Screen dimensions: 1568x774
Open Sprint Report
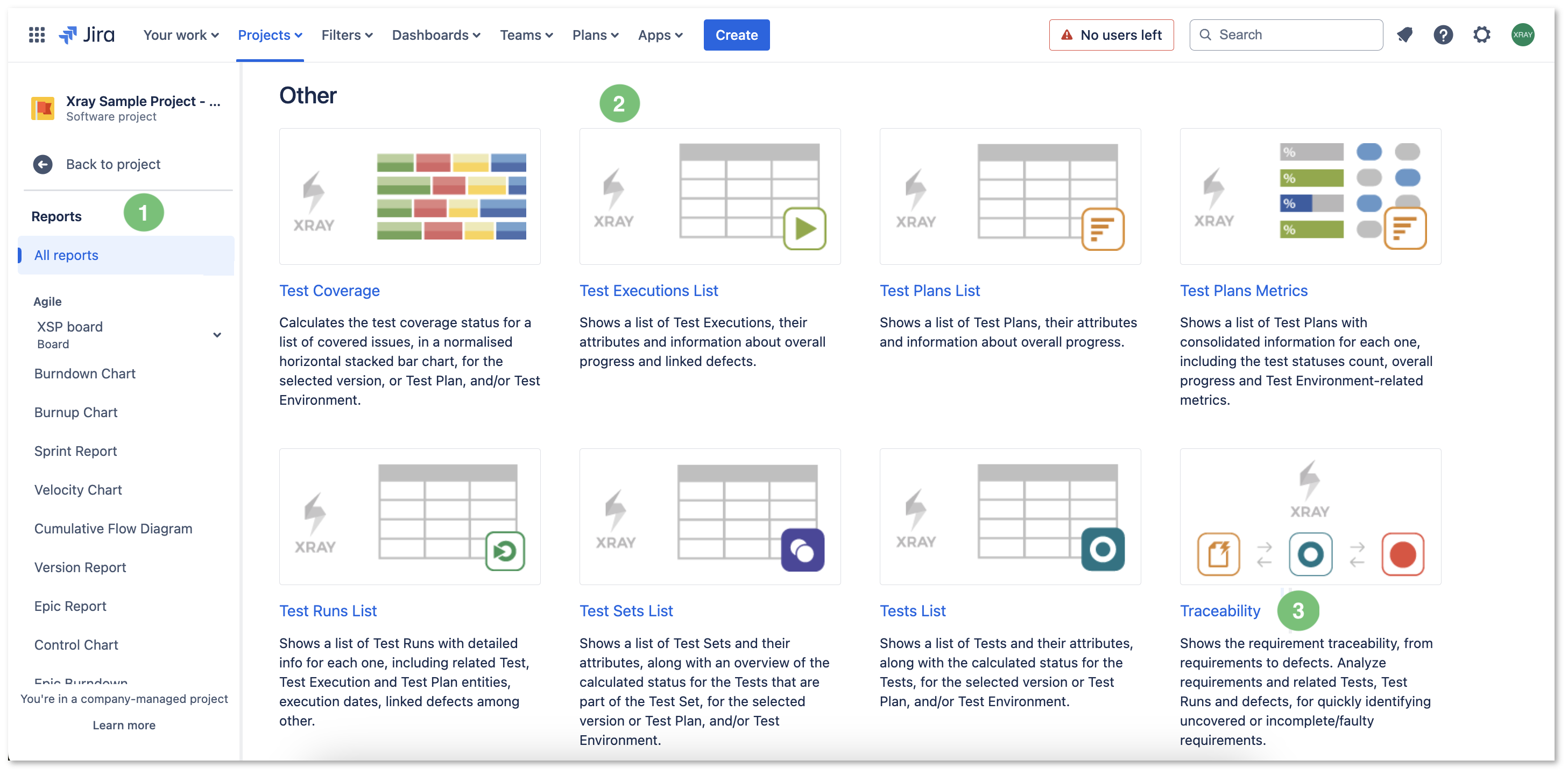[x=75, y=451]
